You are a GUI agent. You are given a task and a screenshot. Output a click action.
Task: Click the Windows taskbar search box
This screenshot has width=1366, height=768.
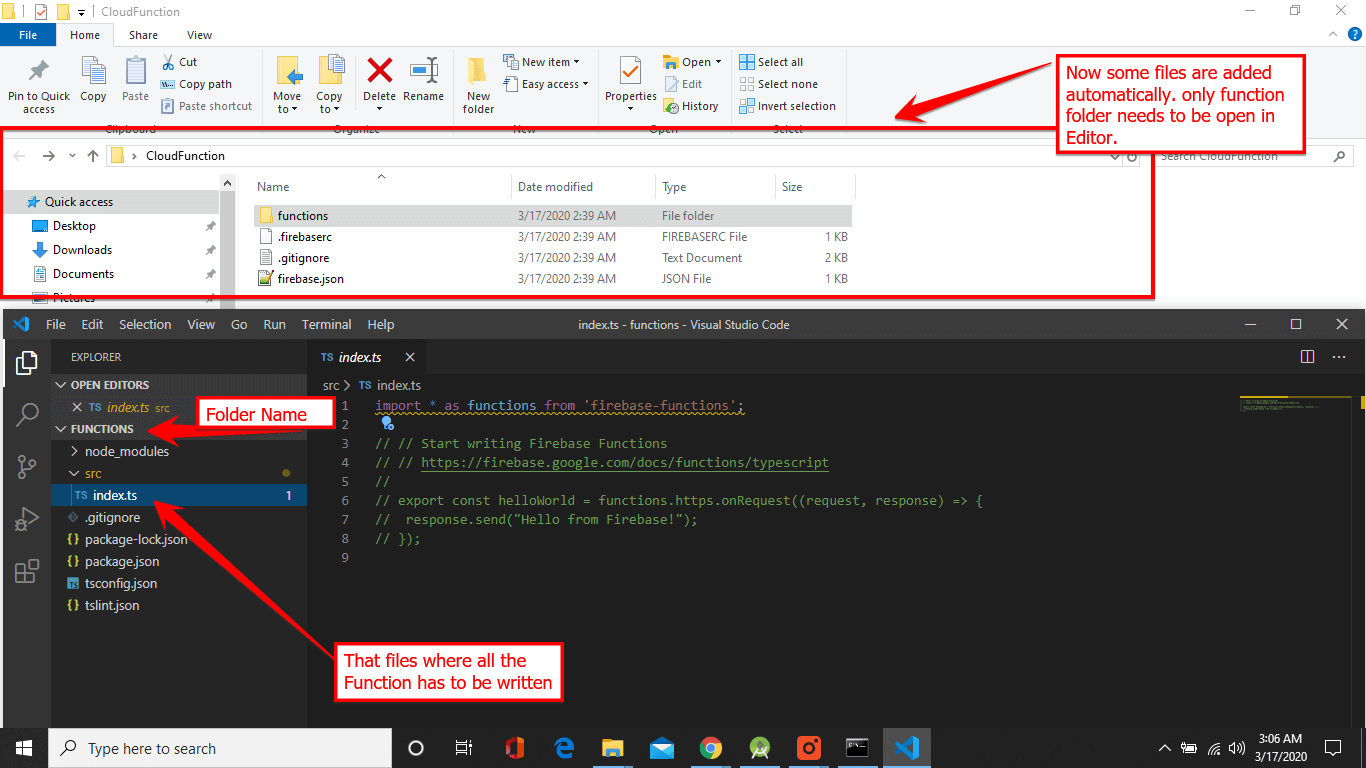[x=220, y=748]
